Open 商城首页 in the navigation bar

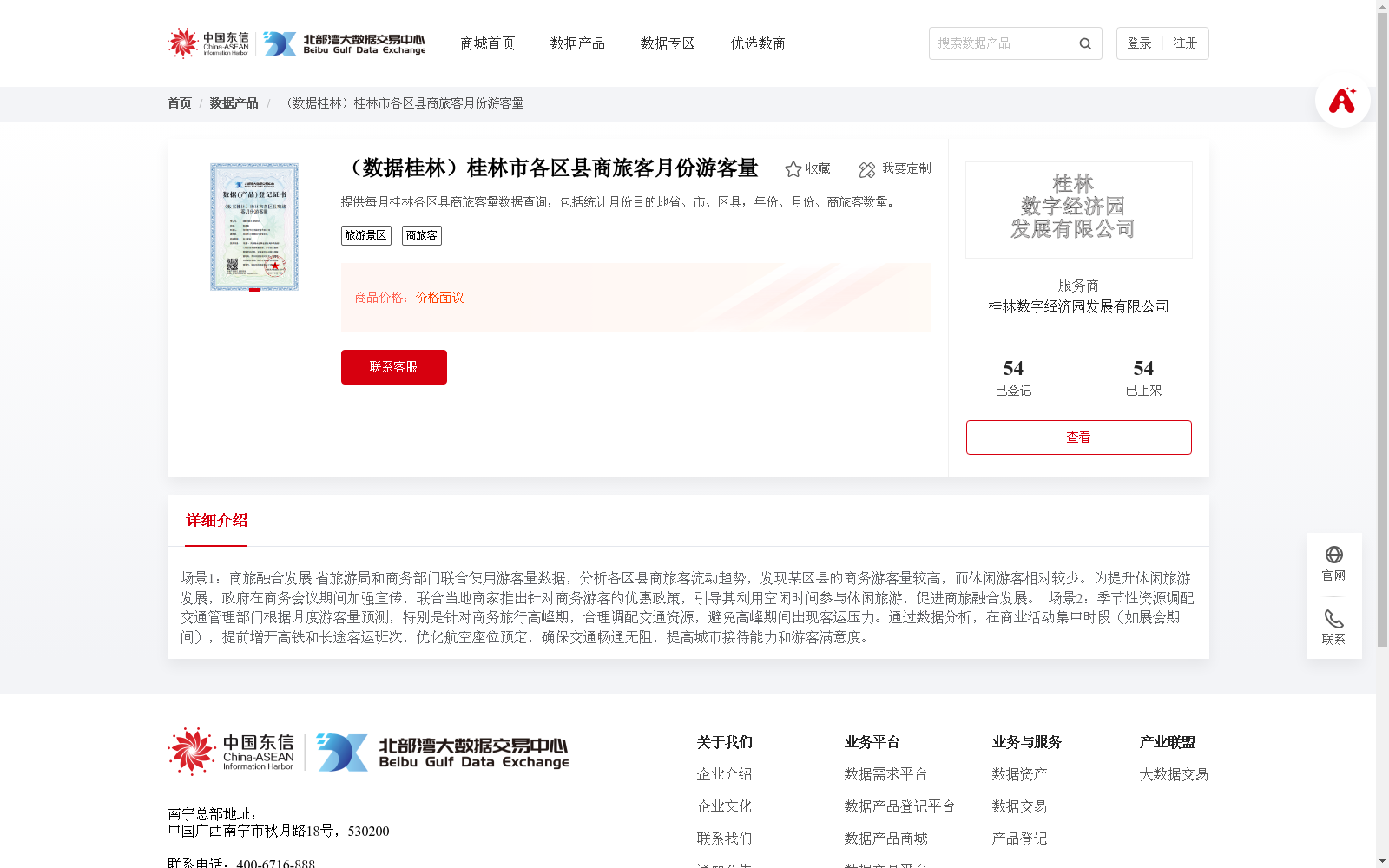point(487,43)
